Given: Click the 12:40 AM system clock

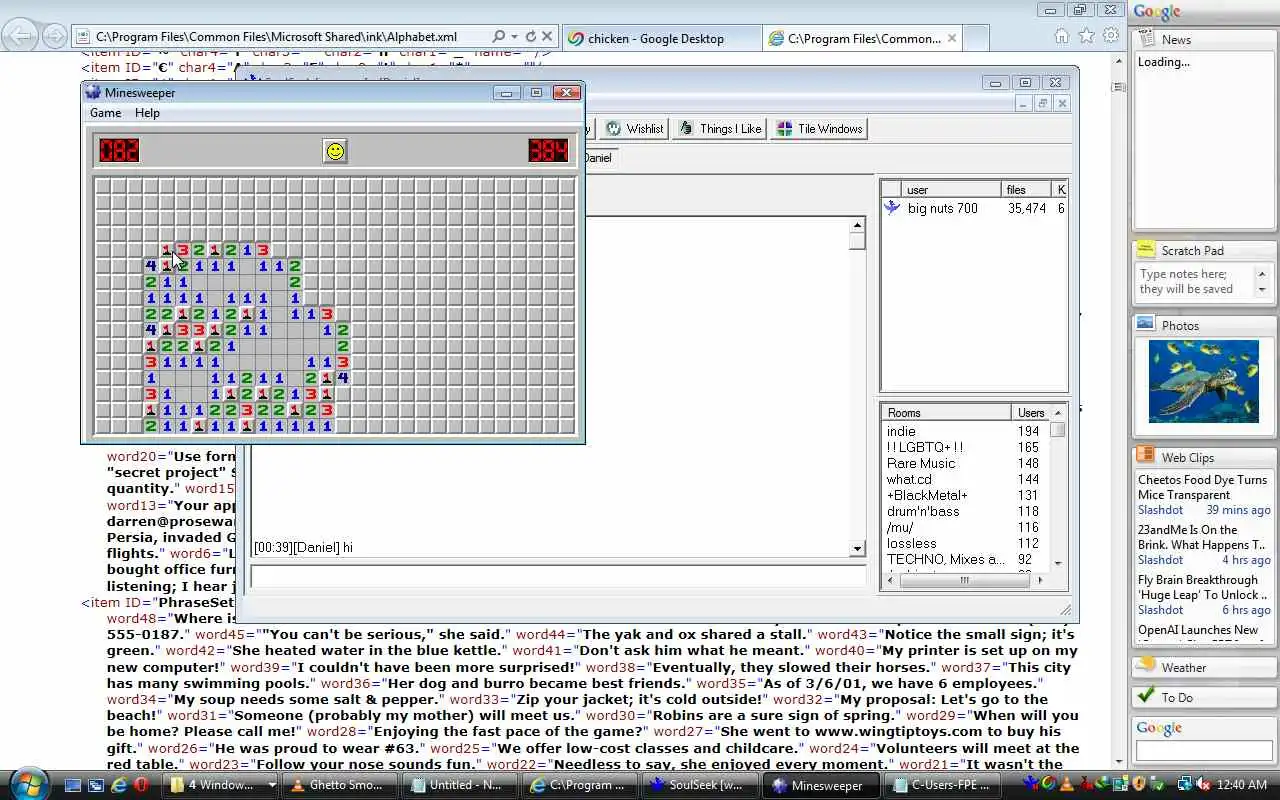Looking at the screenshot, I should [1243, 785].
